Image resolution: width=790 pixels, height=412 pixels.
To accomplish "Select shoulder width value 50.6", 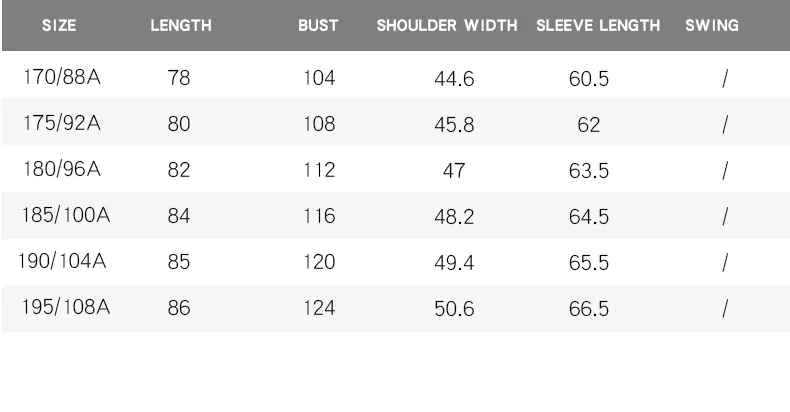I will tap(454, 308).
